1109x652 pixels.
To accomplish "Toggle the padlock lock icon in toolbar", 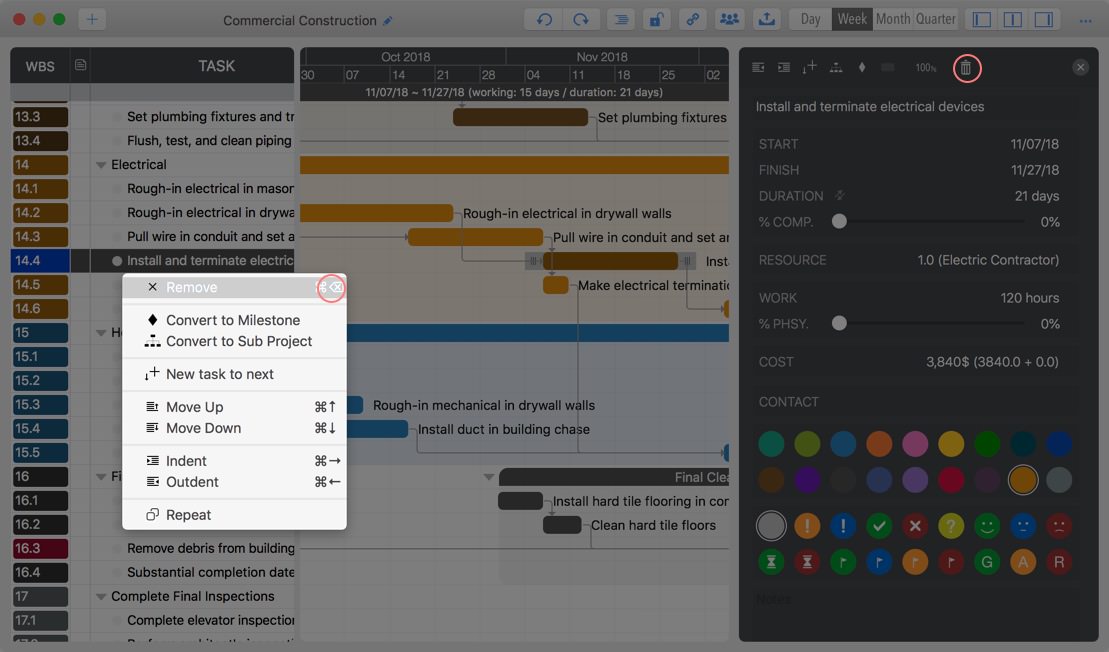I will (655, 19).
